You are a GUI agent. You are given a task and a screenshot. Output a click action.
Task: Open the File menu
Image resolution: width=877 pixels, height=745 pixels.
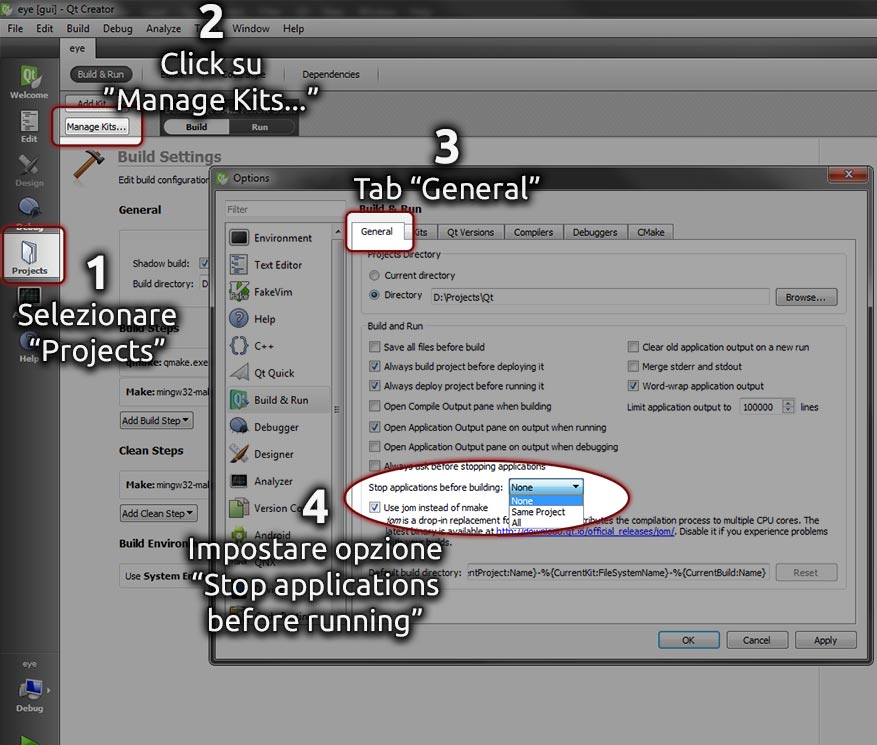pyautogui.click(x=15, y=29)
